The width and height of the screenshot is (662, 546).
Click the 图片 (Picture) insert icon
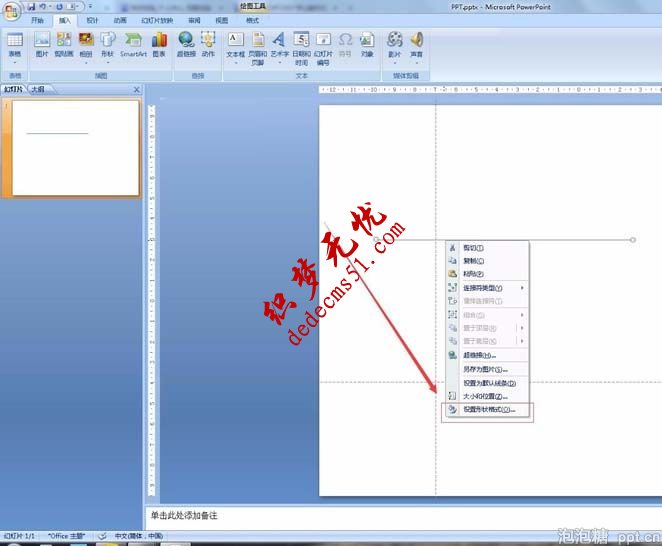pos(42,44)
